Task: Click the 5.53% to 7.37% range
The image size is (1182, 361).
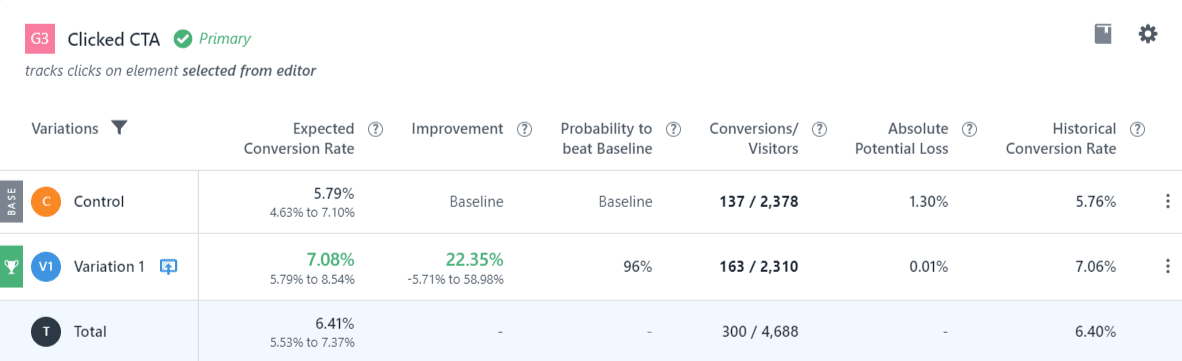Action: [x=312, y=343]
